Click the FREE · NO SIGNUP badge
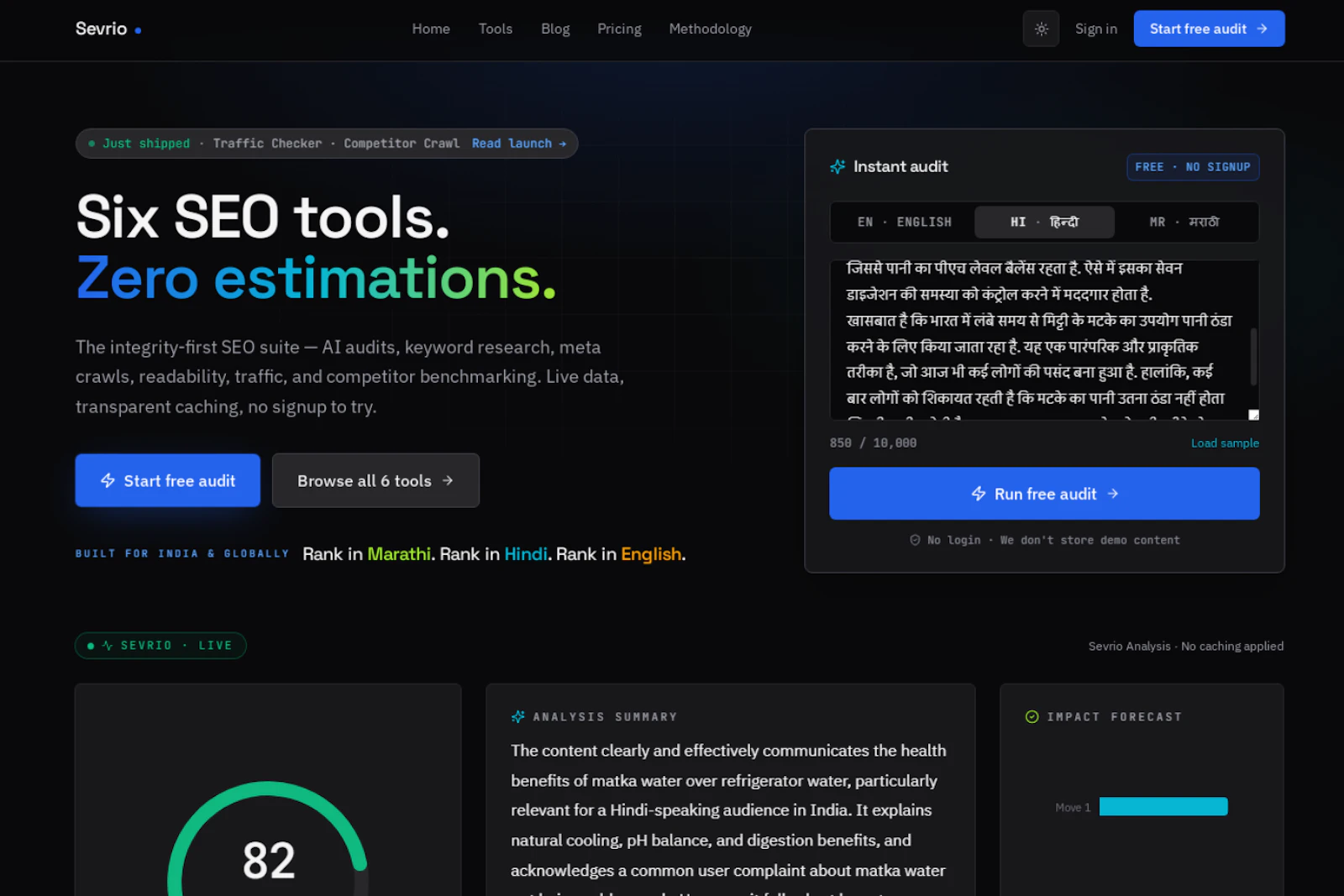Image resolution: width=1344 pixels, height=896 pixels. coord(1193,167)
